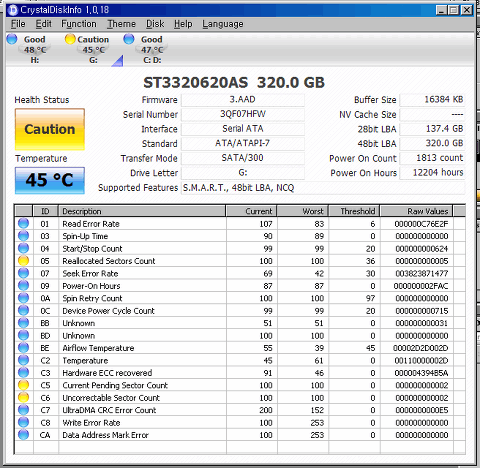Click the Serial Number field 3QF07HFW
The height and width of the screenshot is (468, 480).
tap(243, 114)
